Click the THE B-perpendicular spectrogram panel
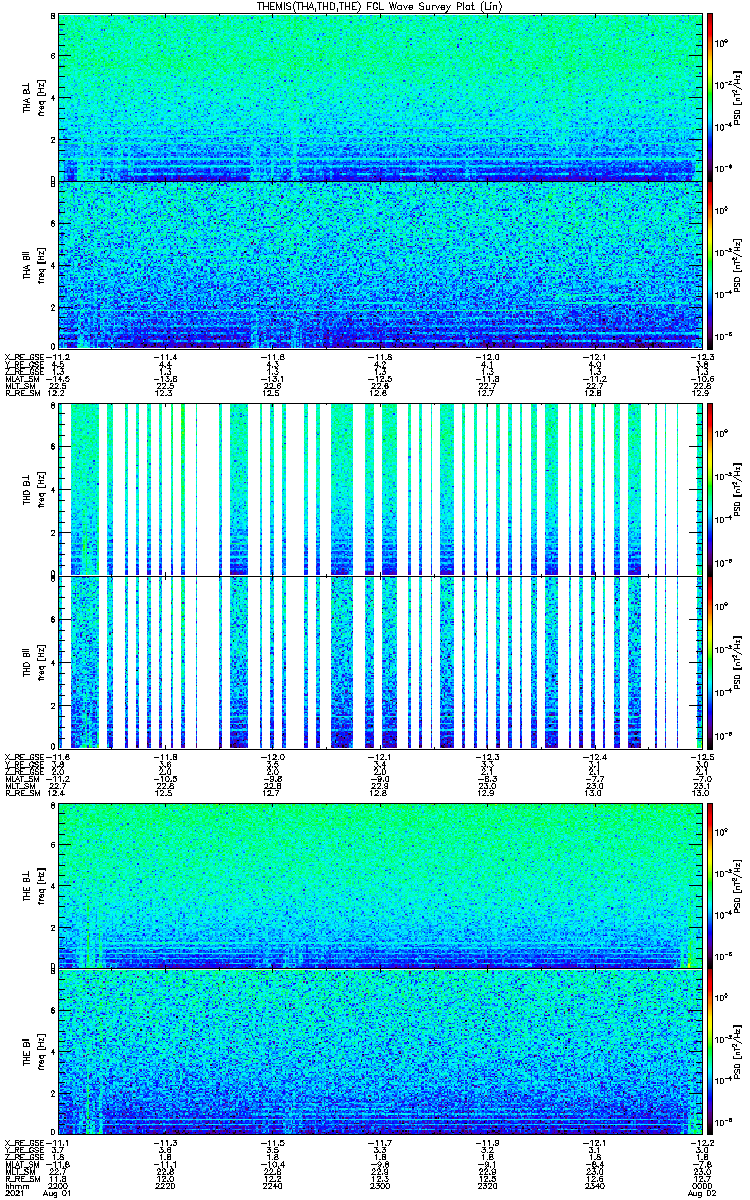The width and height of the screenshot is (750, 1200). click(380, 886)
